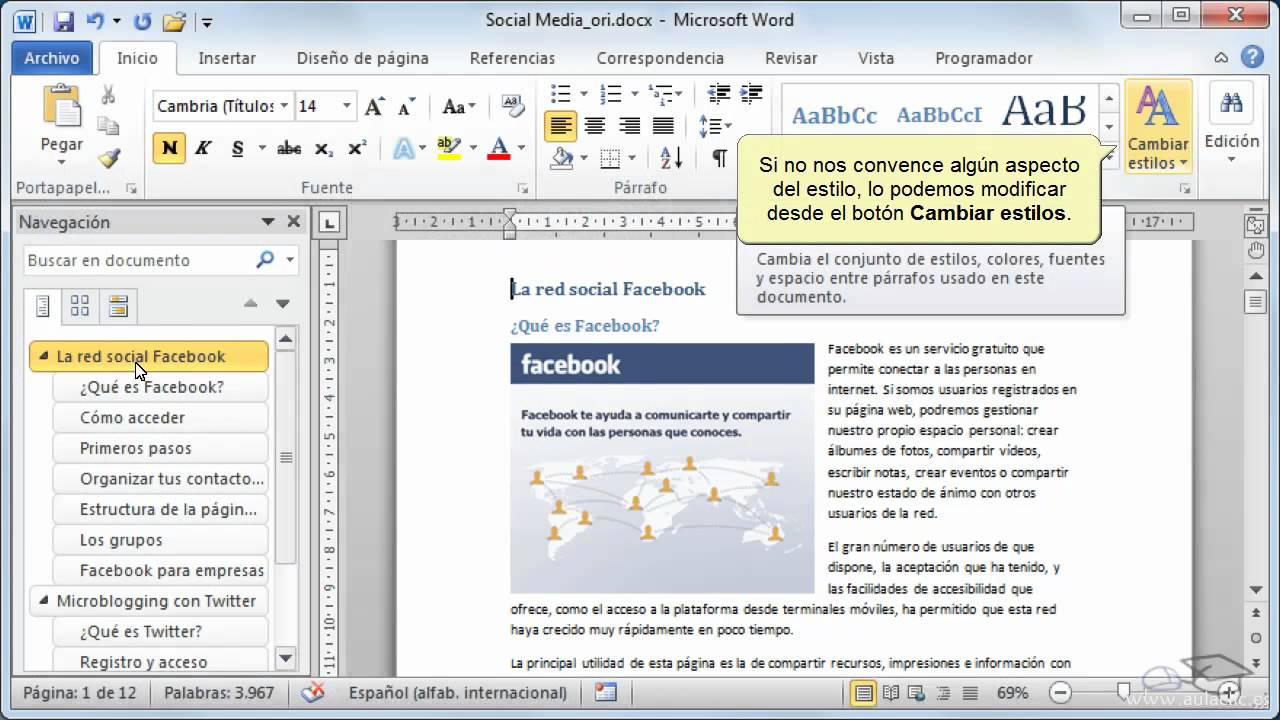Open text effects glowing A icon

tap(403, 149)
